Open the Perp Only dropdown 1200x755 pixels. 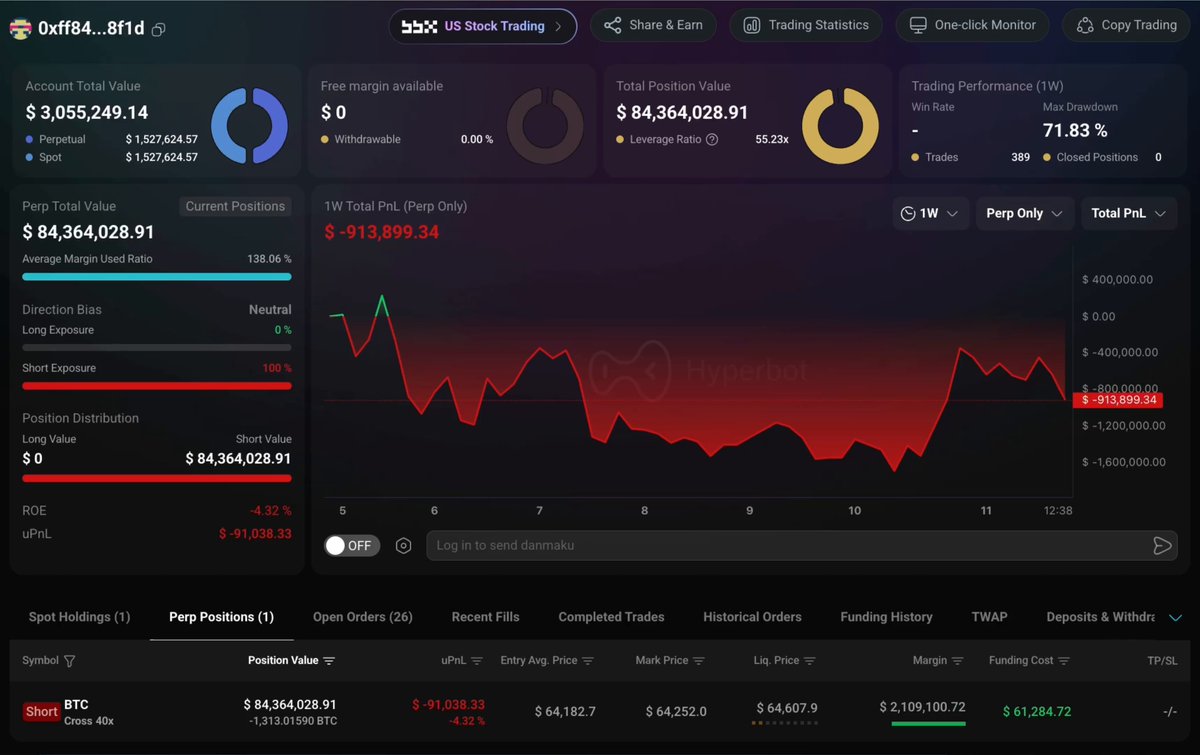tap(1025, 213)
